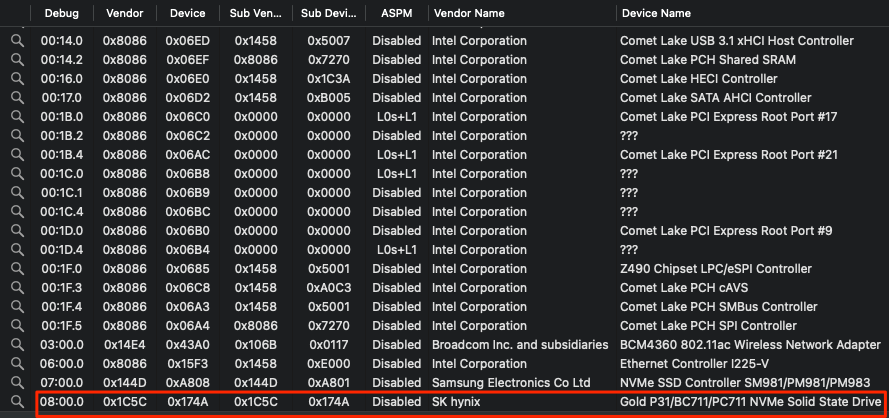The width and height of the screenshot is (889, 418).
Task: Click device ID 0x0685 cell
Action: click(x=188, y=269)
